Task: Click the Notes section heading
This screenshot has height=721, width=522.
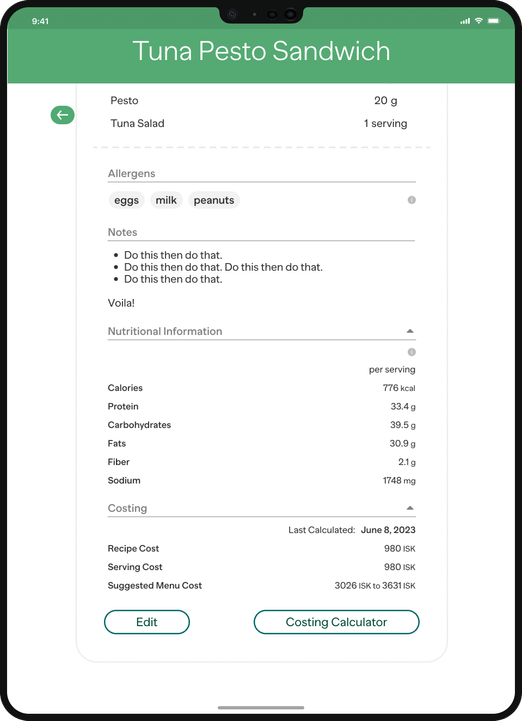Action: click(122, 232)
